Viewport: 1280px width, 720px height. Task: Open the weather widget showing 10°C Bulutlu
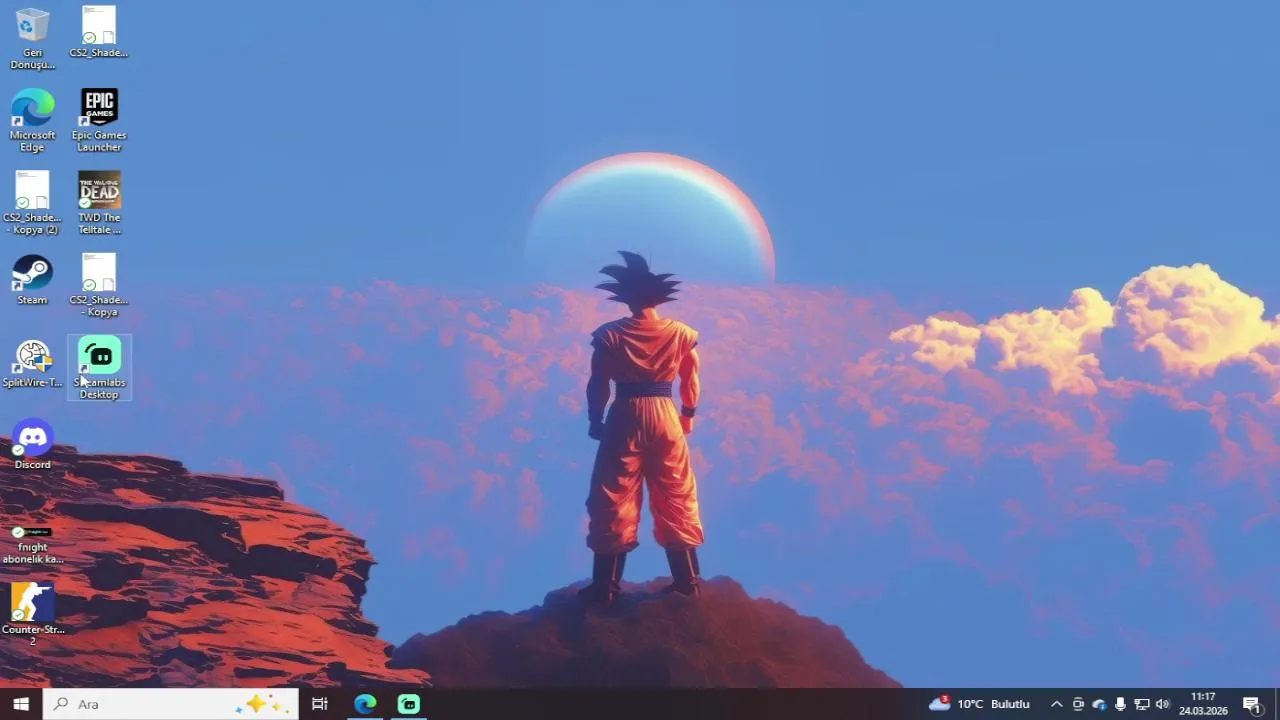(x=980, y=704)
